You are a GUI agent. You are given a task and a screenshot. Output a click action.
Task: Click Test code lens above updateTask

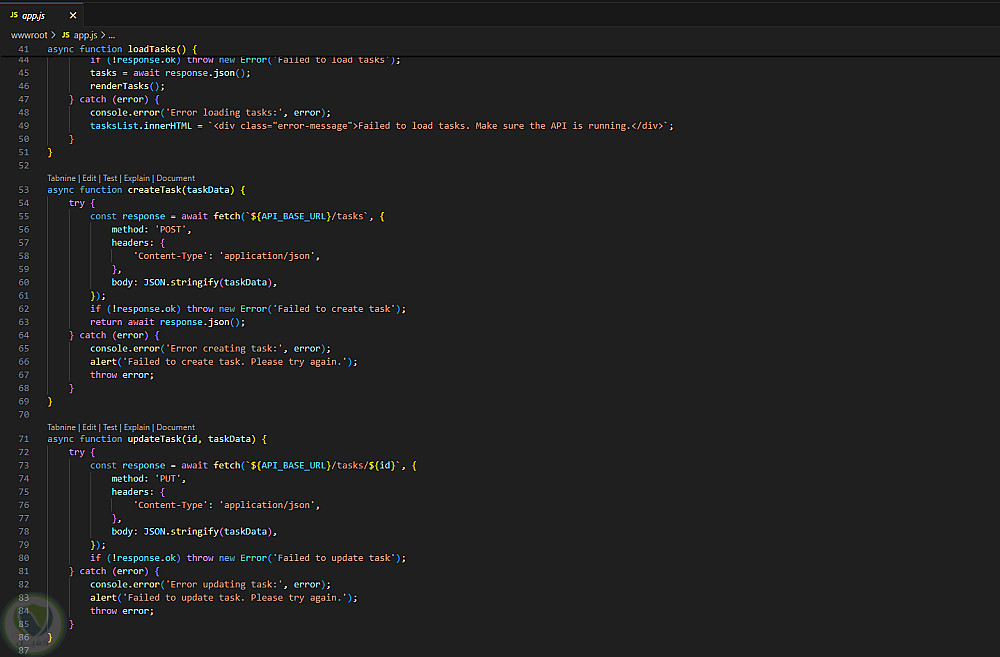click(110, 427)
